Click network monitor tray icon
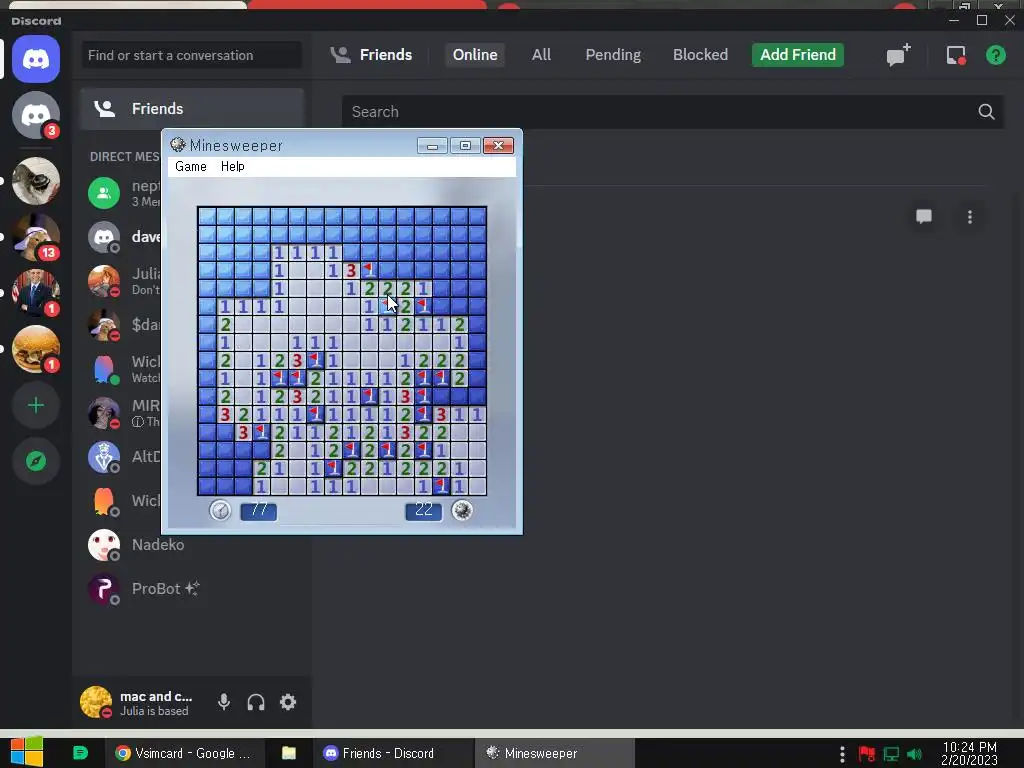Viewport: 1024px width, 768px height. coord(891,754)
